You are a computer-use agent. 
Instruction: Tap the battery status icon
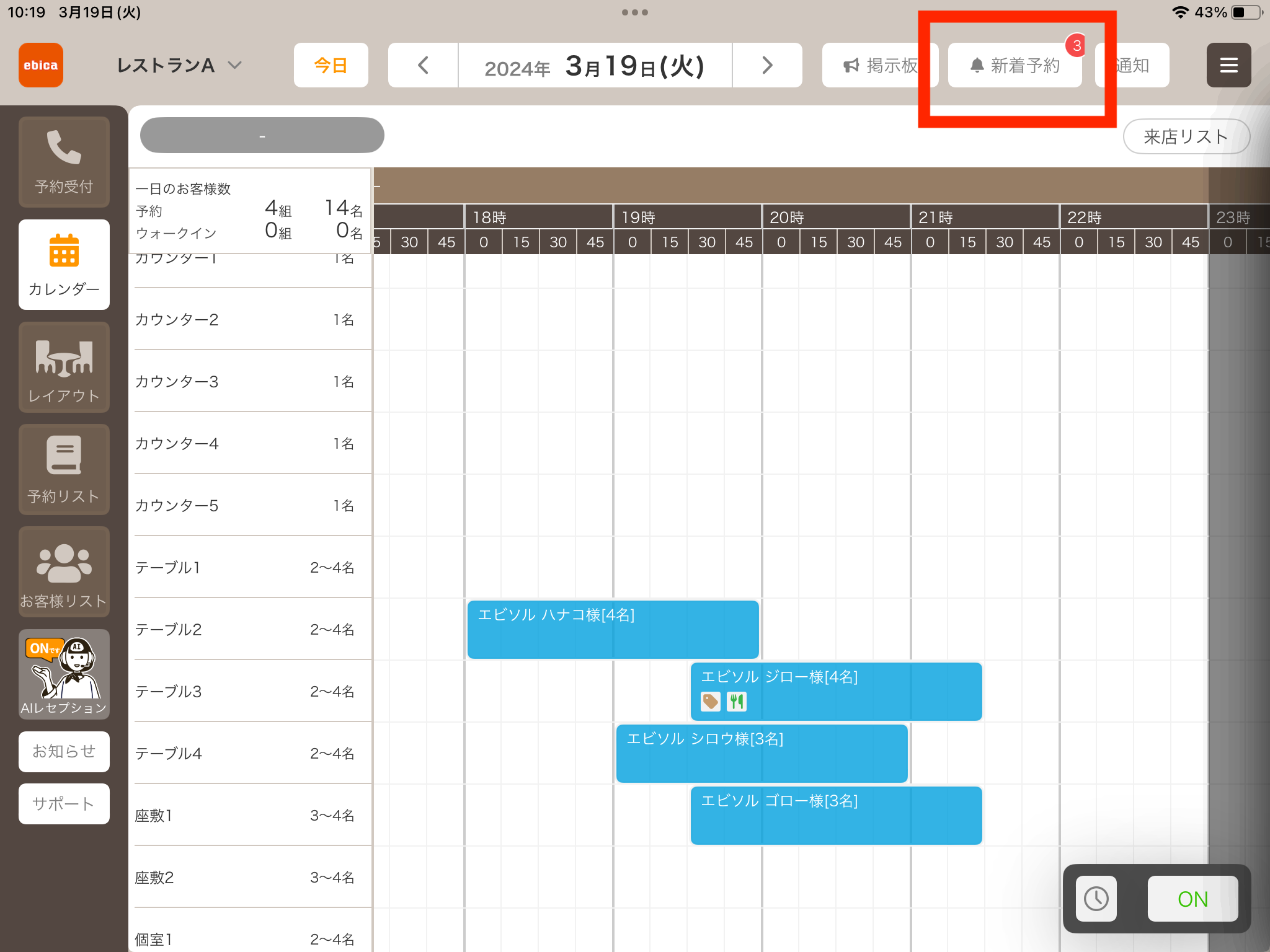click(1247, 12)
